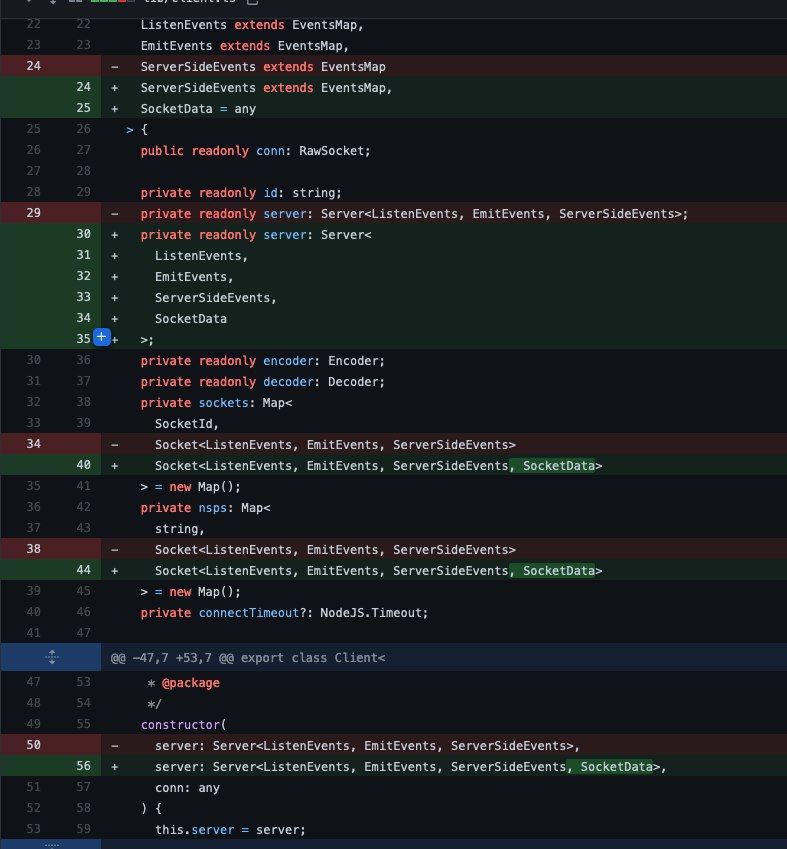
Task: Click new line number 56 in the gutter
Action: (x=83, y=766)
